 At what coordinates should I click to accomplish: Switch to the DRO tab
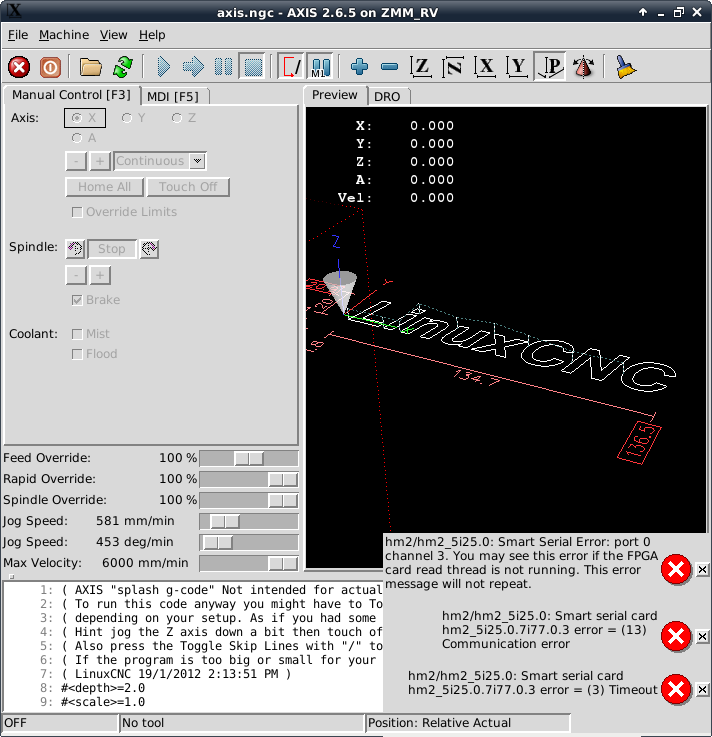tap(387, 96)
